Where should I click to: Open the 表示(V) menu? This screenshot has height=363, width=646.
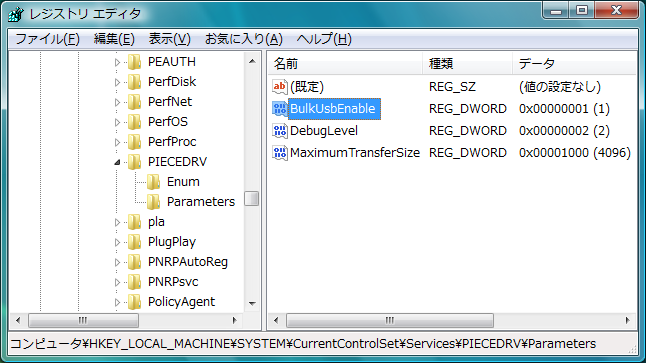(x=169, y=39)
